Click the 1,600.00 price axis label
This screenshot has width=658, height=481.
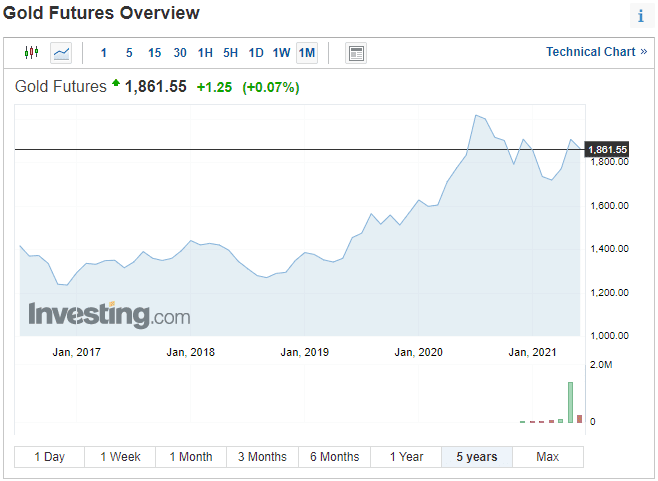click(x=609, y=206)
